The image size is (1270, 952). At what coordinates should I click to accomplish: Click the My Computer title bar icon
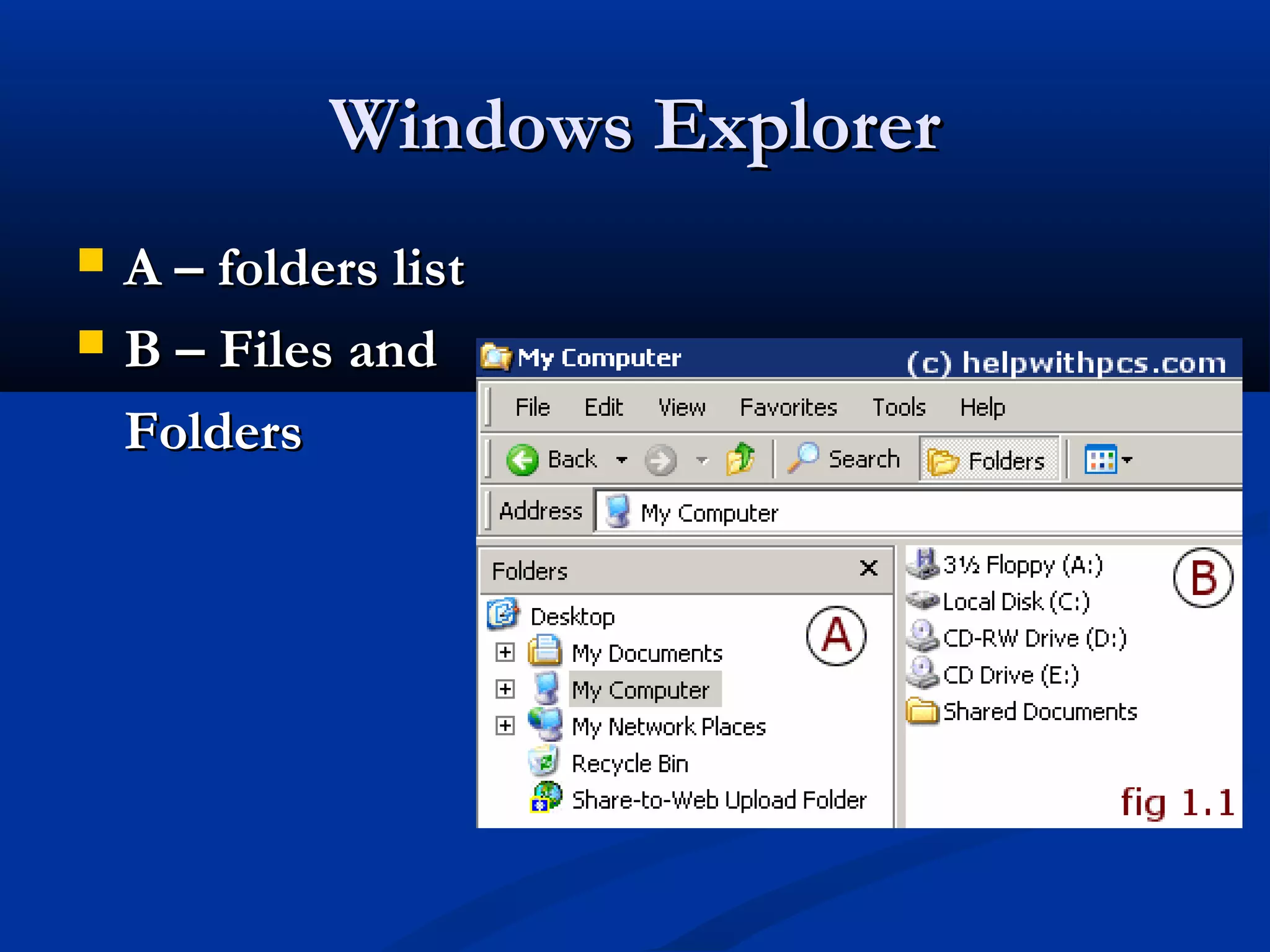(495, 357)
